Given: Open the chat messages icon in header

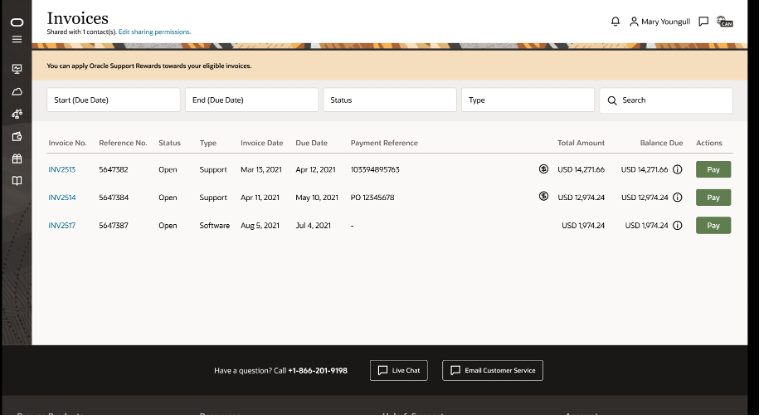Looking at the screenshot, I should coord(703,21).
